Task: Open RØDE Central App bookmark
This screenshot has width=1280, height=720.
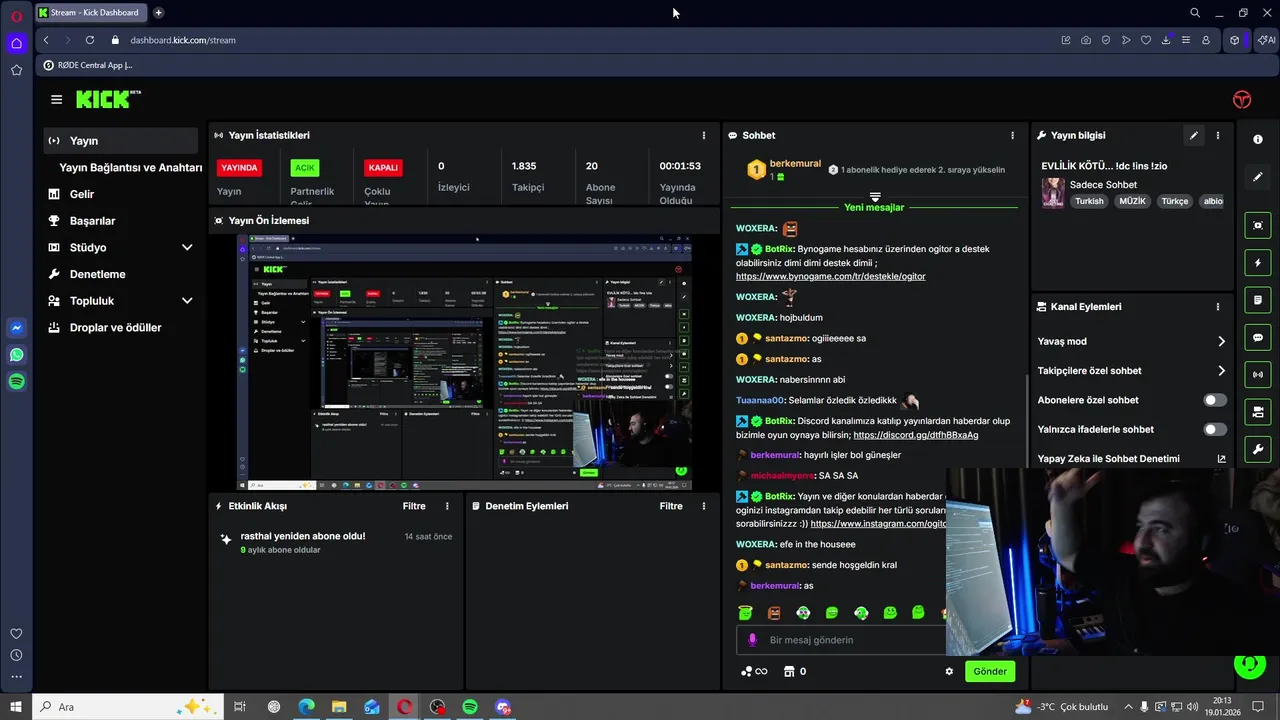Action: click(87, 65)
